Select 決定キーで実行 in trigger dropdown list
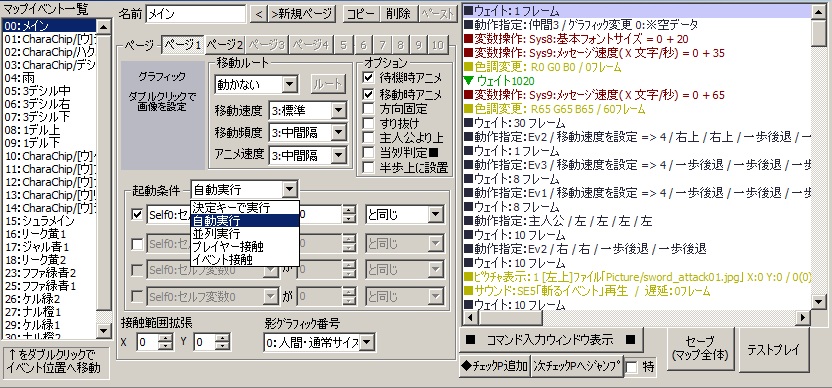This screenshot has width=832, height=388. [x=245, y=207]
